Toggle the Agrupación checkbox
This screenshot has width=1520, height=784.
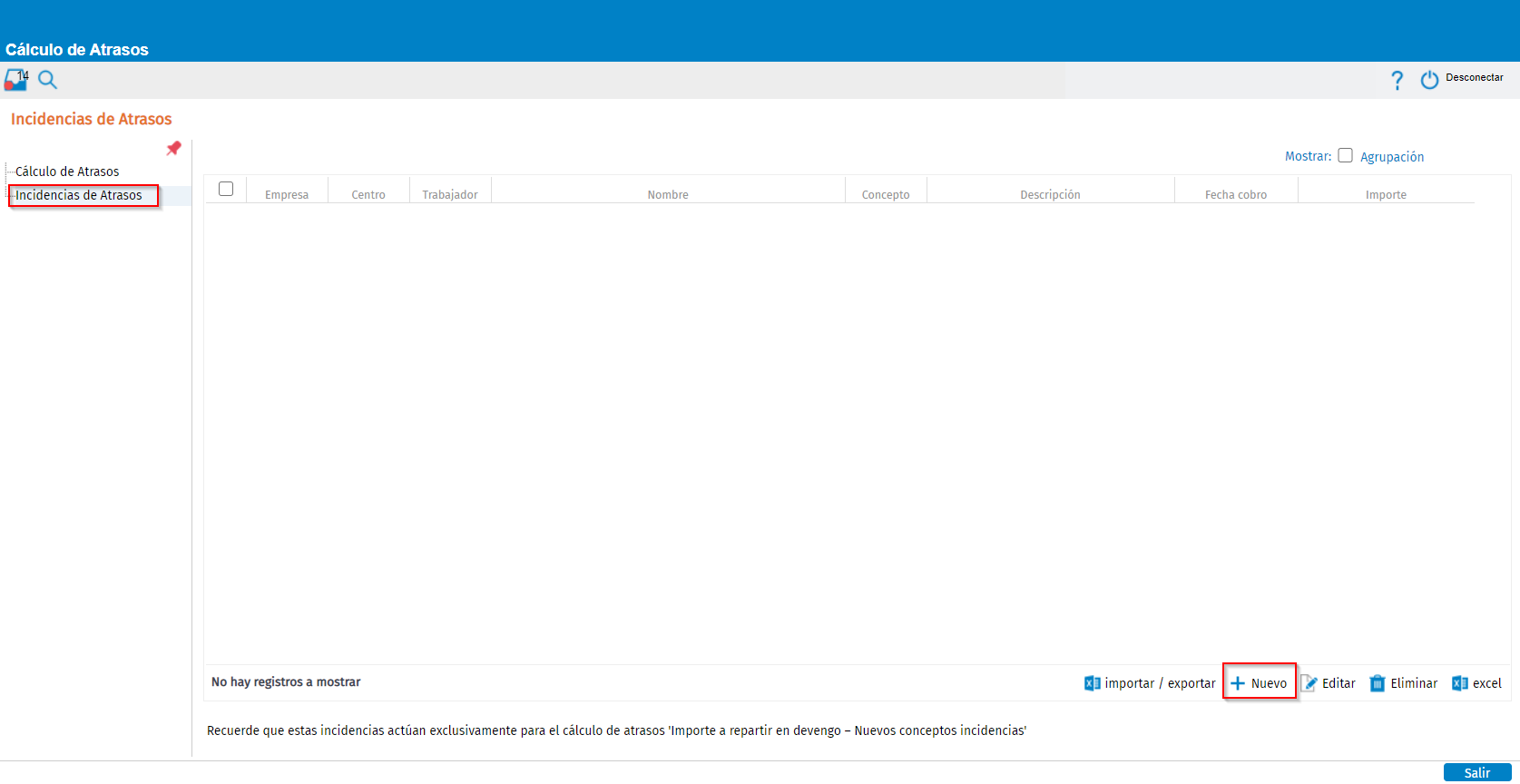(1345, 155)
